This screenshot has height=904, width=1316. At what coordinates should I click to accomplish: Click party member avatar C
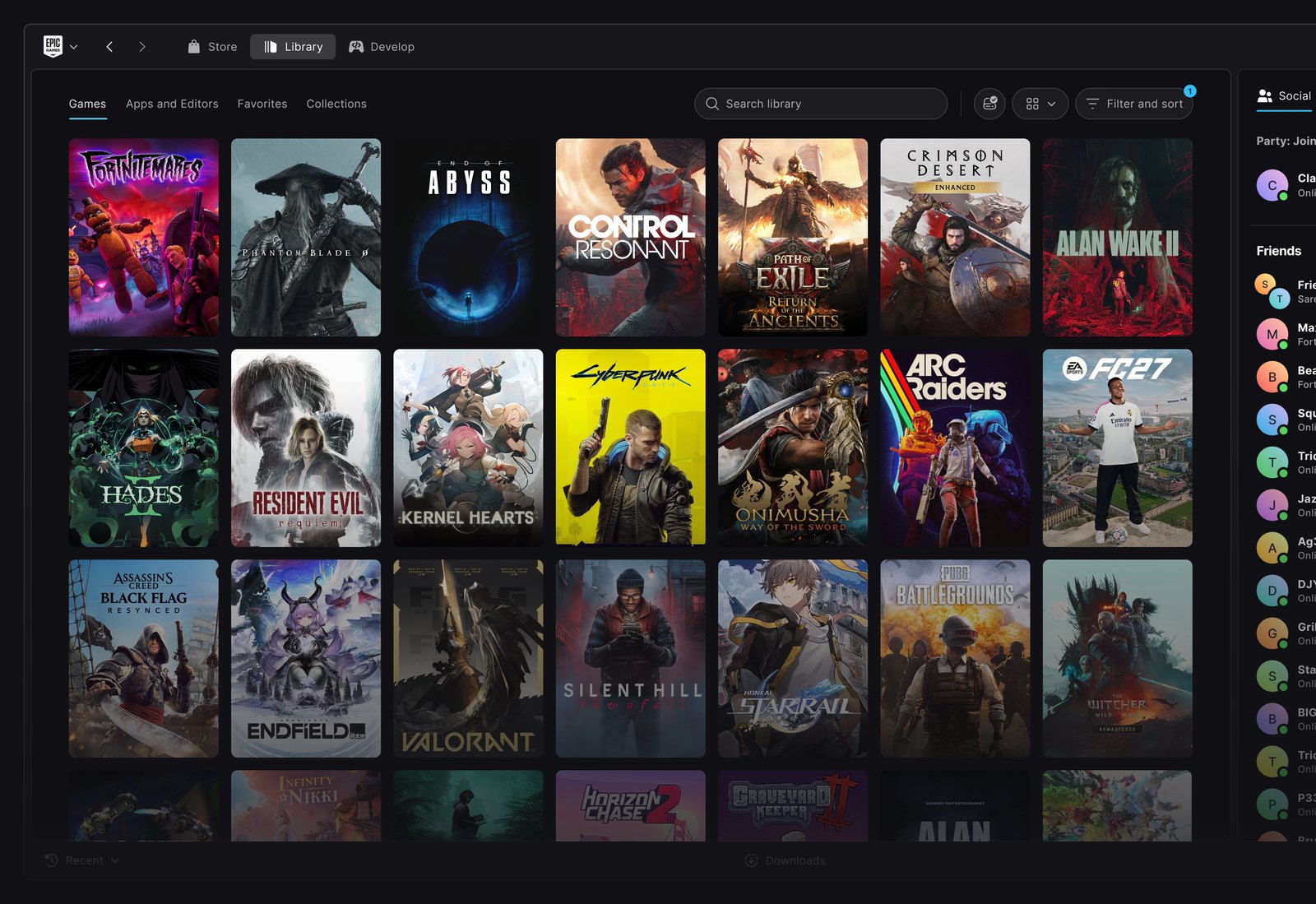click(x=1272, y=185)
